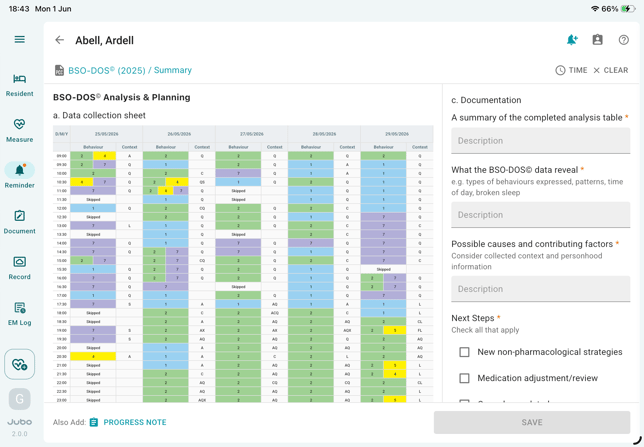The height and width of the screenshot is (447, 644).
Task: Open the hamburger menu
Action: click(19, 39)
